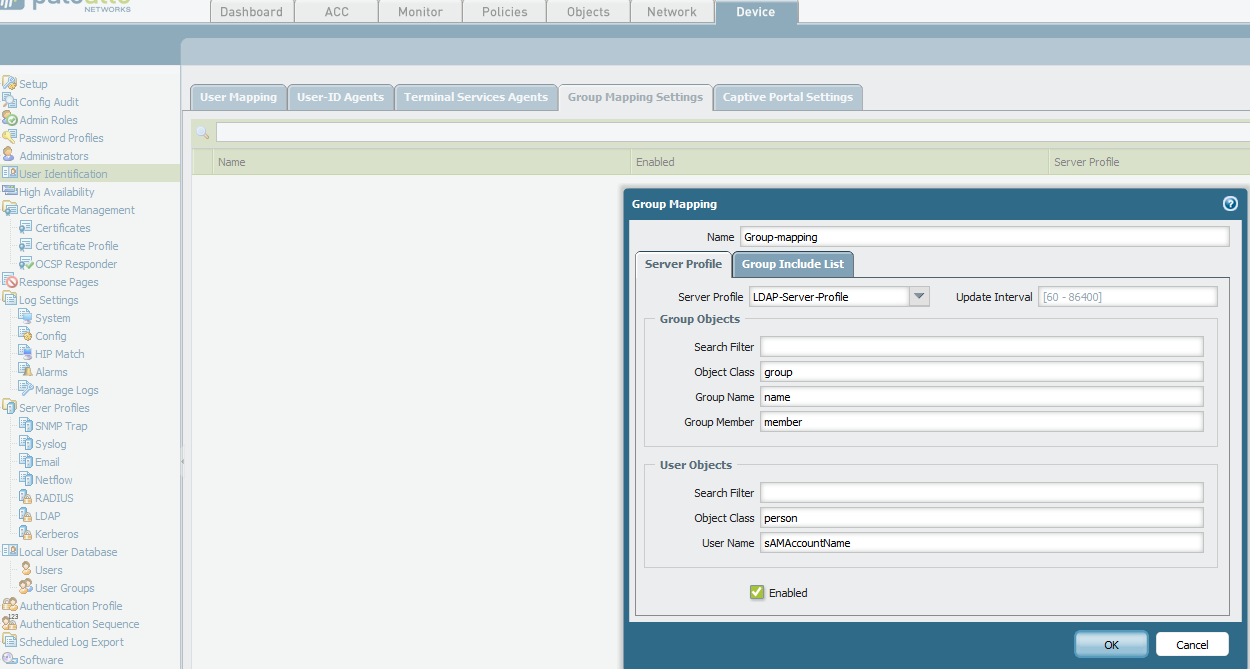Click the search magnifier icon
Image resolution: width=1250 pixels, height=669 pixels.
click(203, 132)
